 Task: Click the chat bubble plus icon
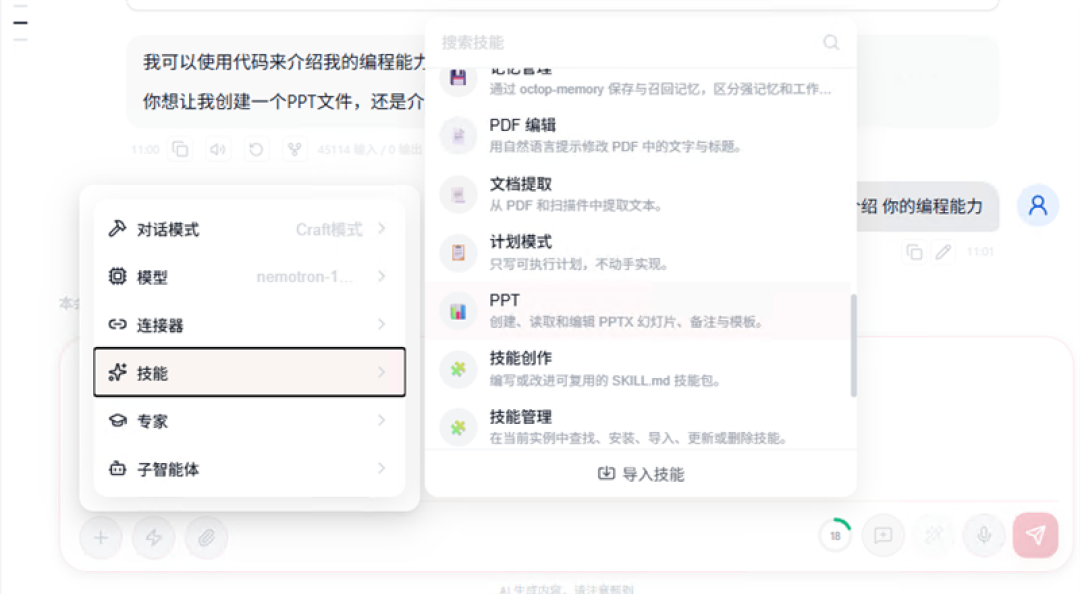[x=883, y=535]
